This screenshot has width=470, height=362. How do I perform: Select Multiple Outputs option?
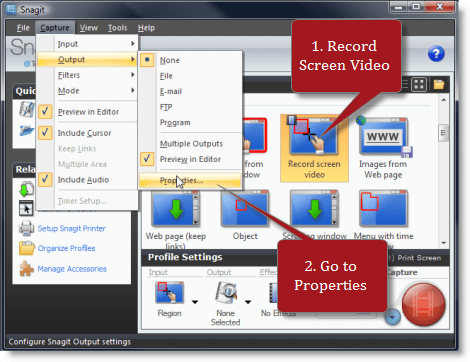coord(190,144)
